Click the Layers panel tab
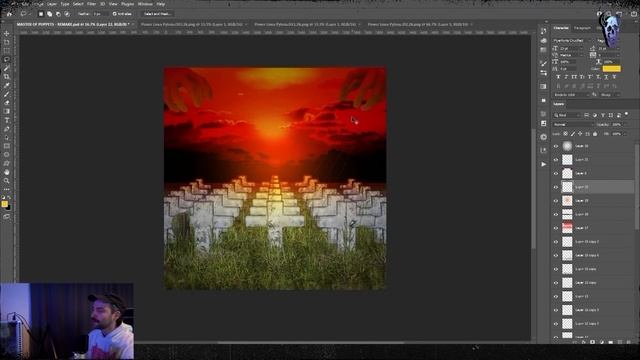 pos(559,104)
